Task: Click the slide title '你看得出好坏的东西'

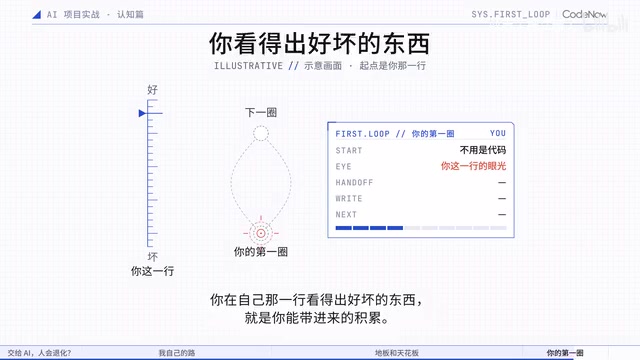Action: (x=319, y=44)
